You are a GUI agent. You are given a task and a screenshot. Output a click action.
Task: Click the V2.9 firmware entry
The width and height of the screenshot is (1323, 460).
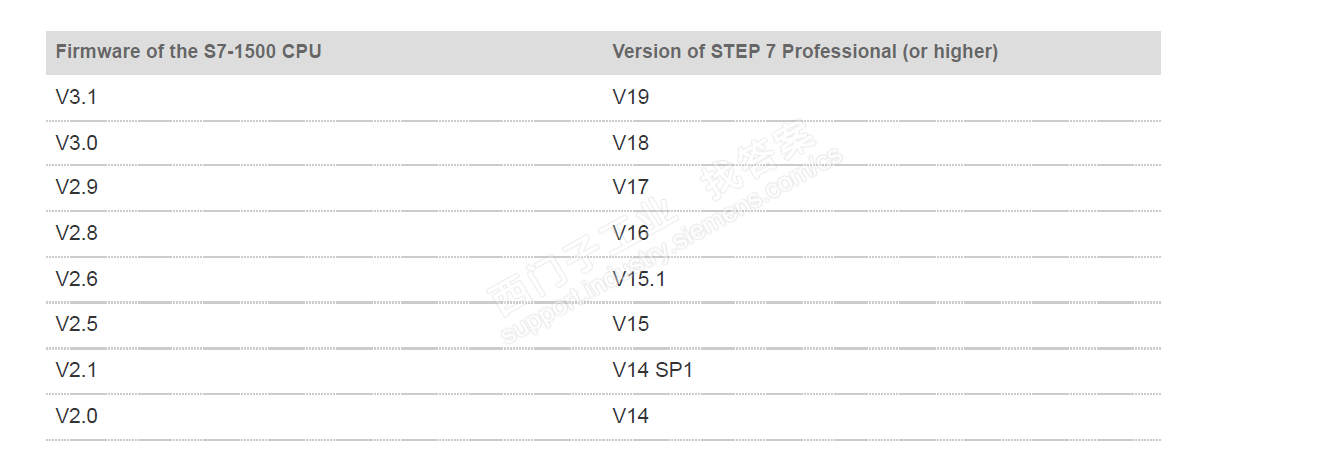(x=76, y=187)
